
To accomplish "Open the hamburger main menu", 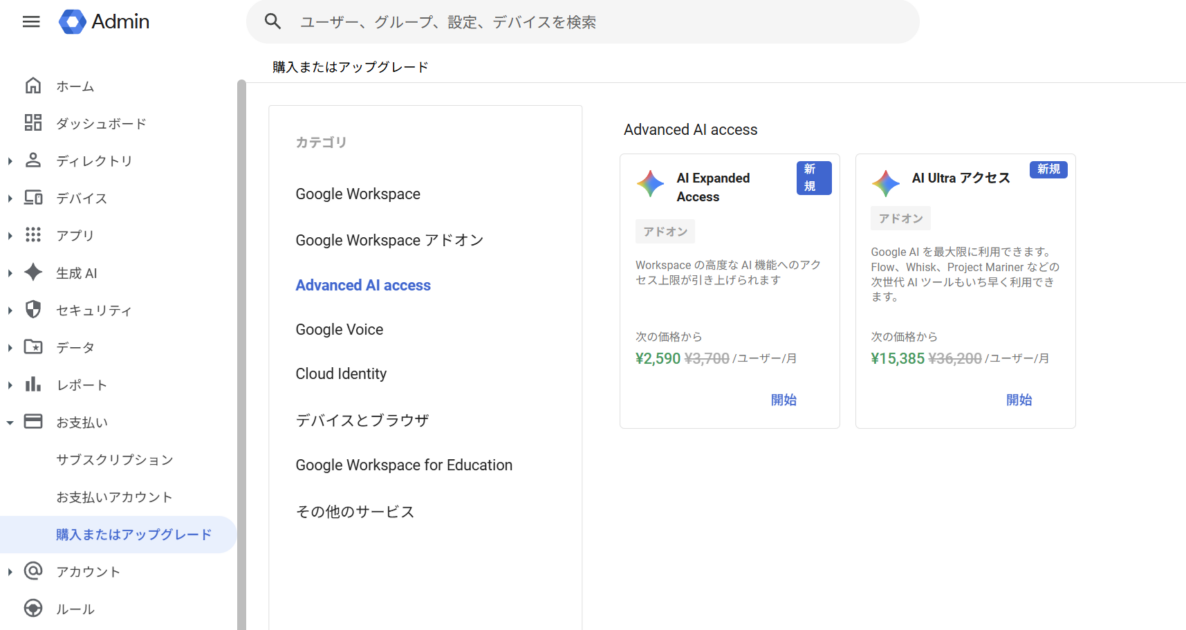I will coord(31,21).
